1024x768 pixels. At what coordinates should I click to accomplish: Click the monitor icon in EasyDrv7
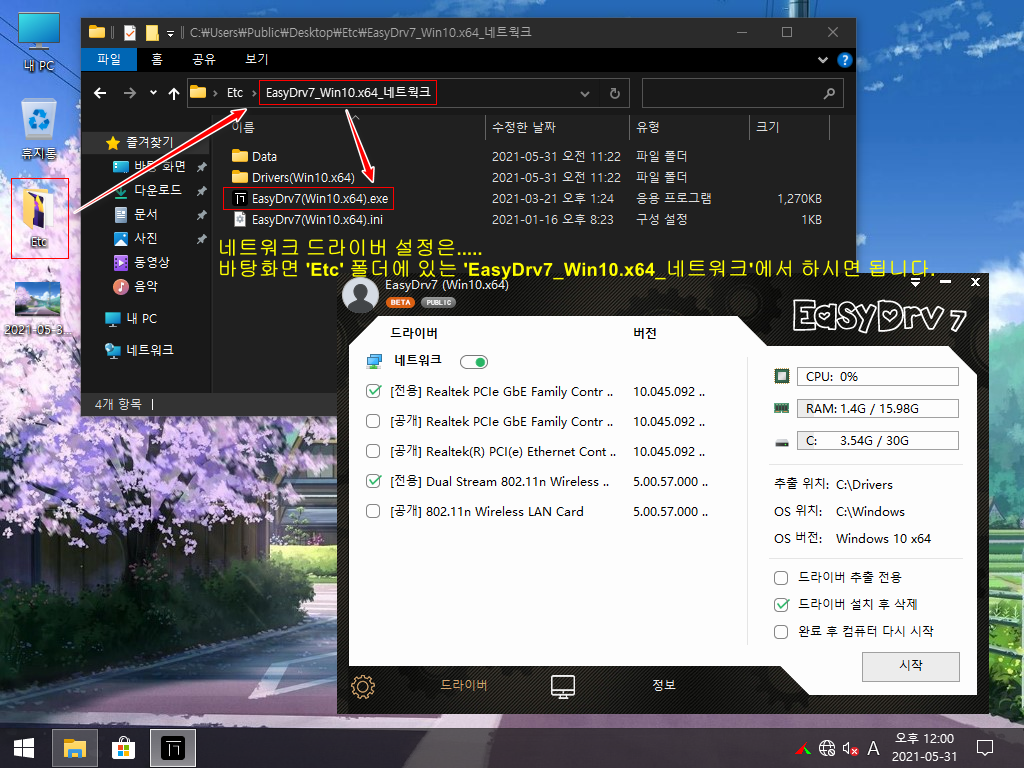click(562, 686)
